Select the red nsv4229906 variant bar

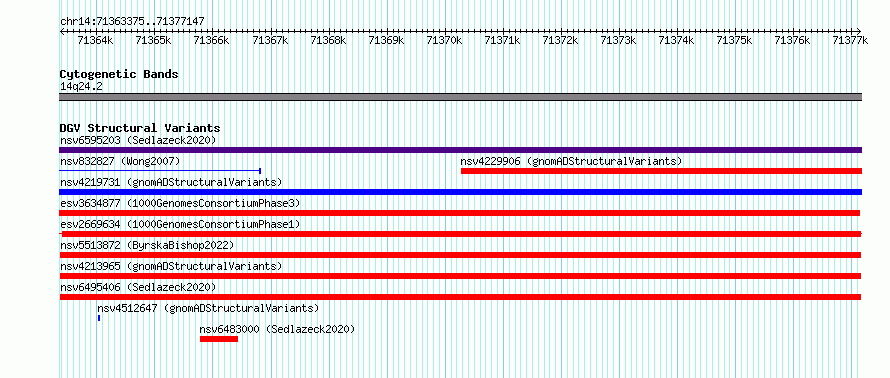(x=661, y=171)
